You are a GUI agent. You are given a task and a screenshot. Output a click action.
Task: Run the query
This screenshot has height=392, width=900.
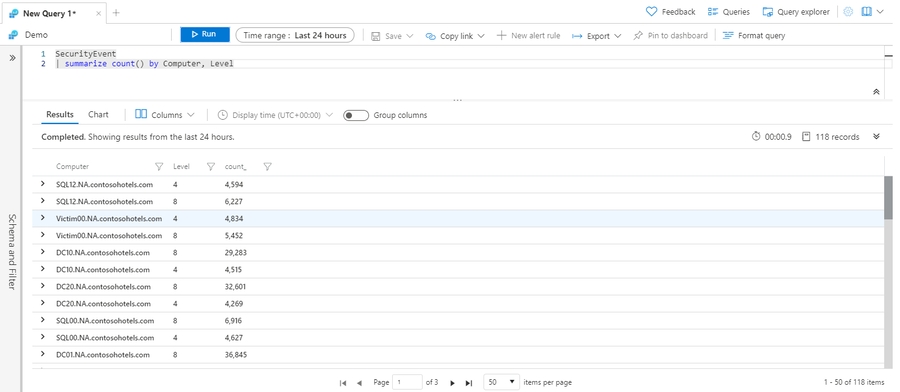[x=205, y=34]
